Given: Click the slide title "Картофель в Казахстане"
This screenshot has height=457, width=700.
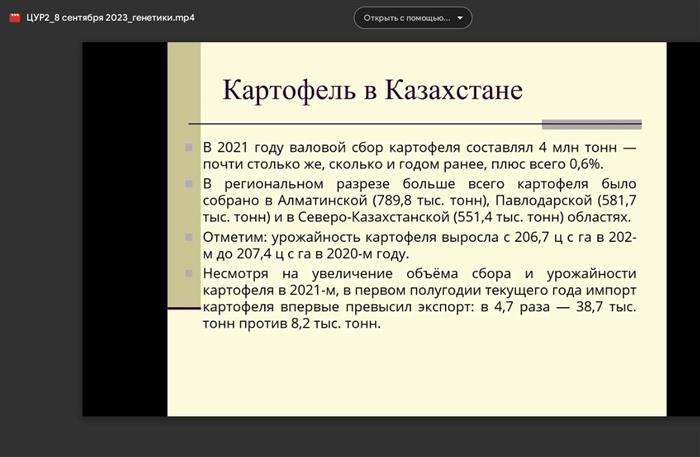Looking at the screenshot, I should 372,90.
